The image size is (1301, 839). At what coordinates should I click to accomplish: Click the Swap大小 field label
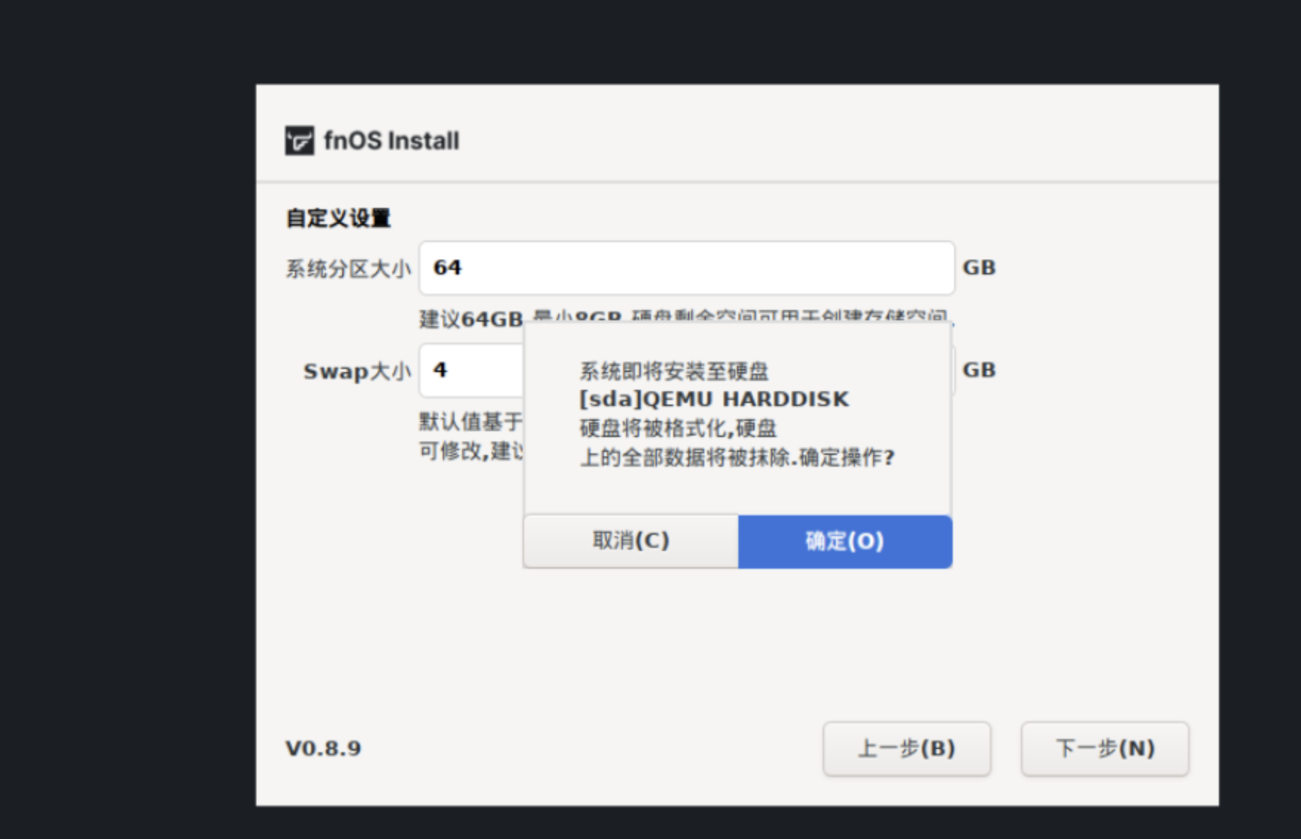point(357,371)
